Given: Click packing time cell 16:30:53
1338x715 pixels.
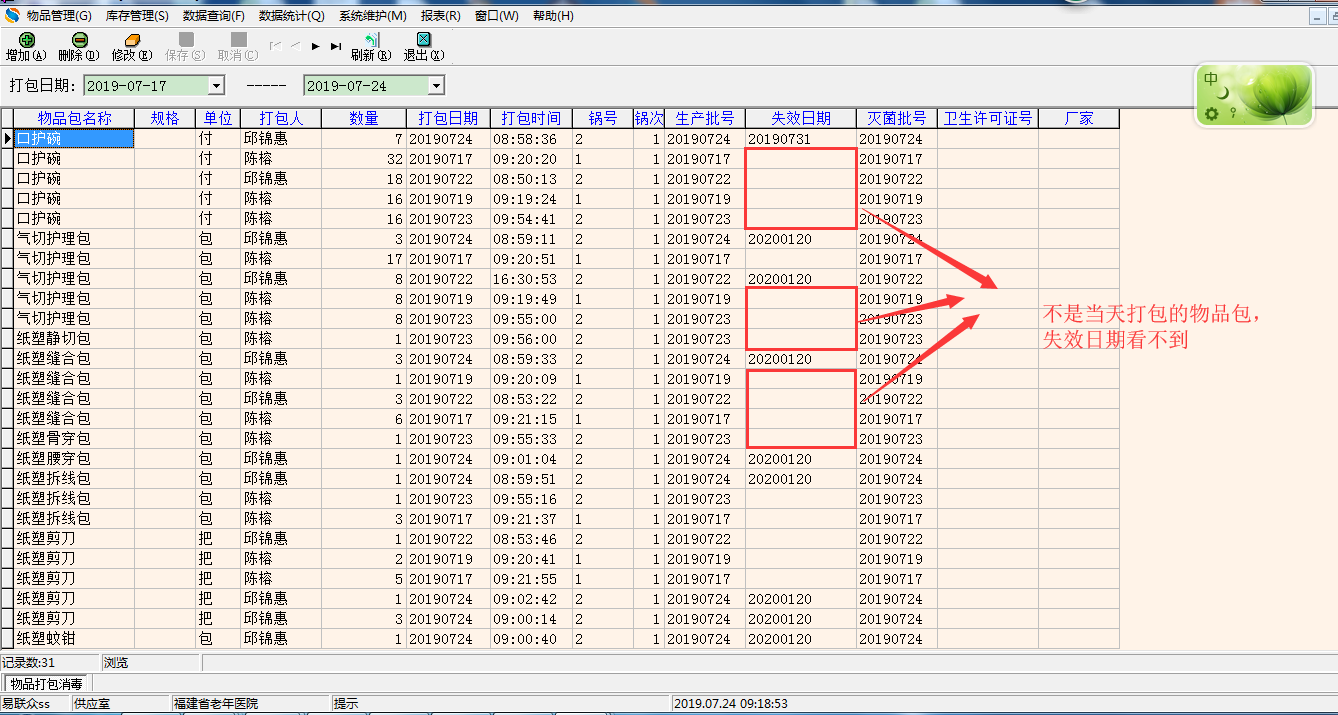Looking at the screenshot, I should (531, 279).
